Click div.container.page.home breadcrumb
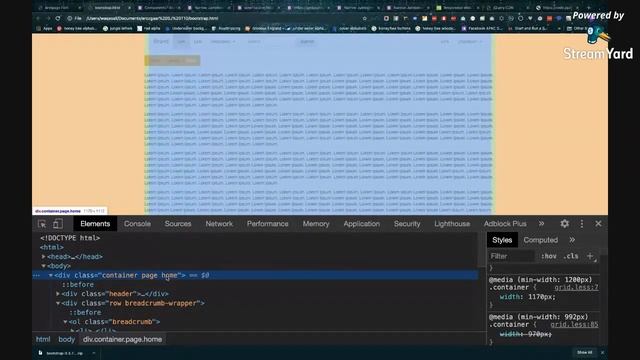This screenshot has width=640, height=360. pyautogui.click(x=122, y=340)
